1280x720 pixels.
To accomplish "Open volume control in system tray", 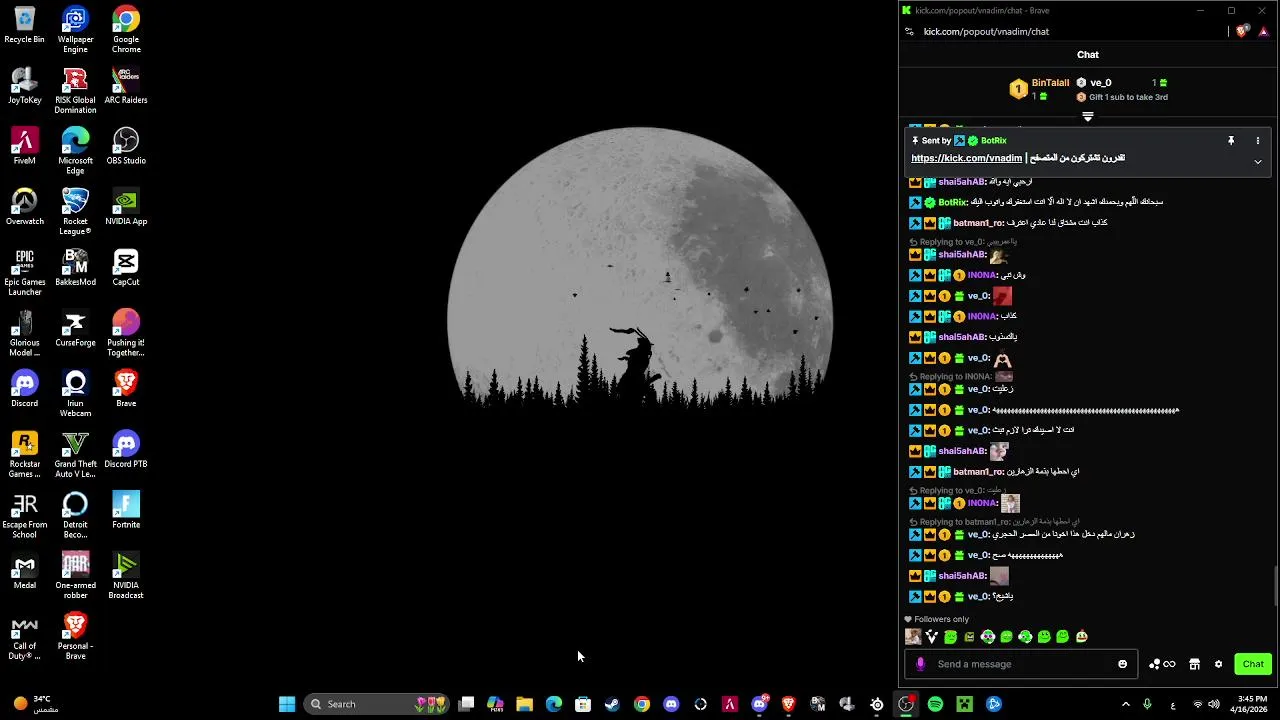I will [1214, 704].
